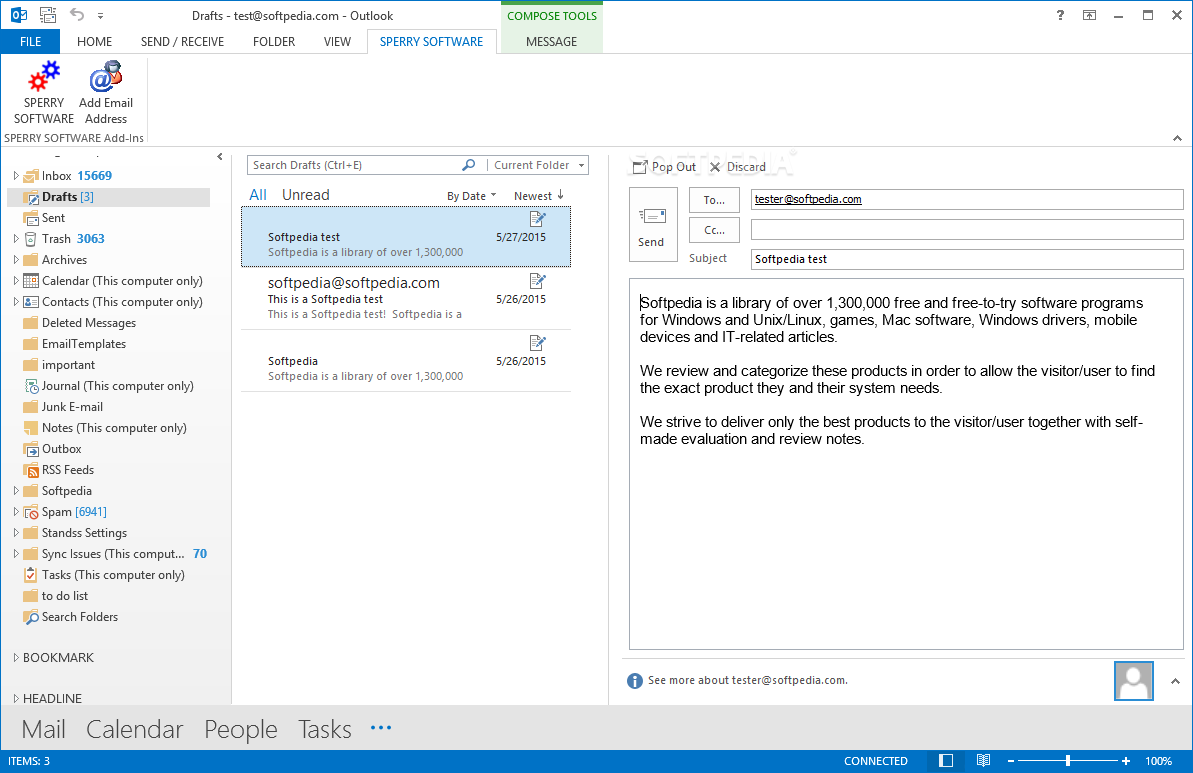
Task: Expand the Archives folder triangle
Action: click(16, 259)
